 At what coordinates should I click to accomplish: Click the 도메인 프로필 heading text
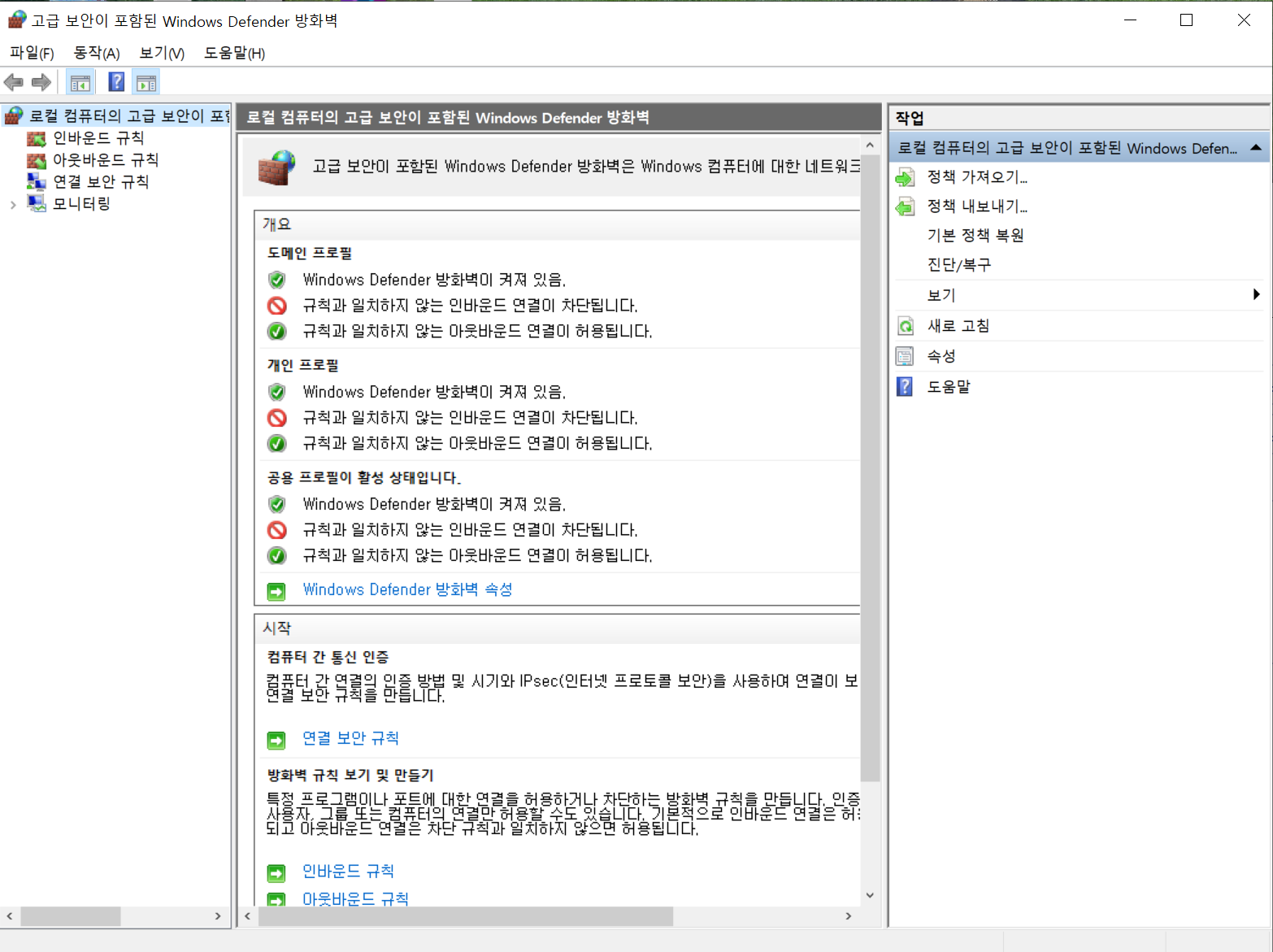click(x=310, y=254)
